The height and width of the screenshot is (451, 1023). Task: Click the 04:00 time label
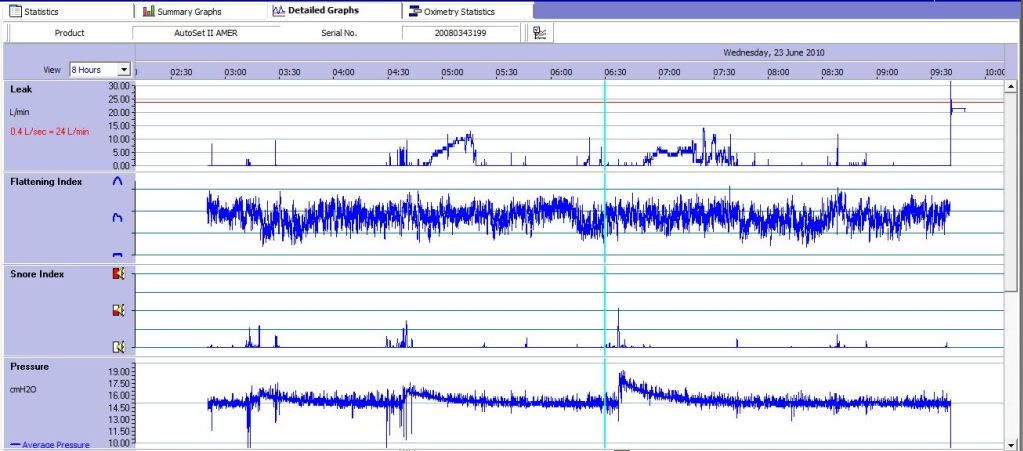tap(343, 72)
